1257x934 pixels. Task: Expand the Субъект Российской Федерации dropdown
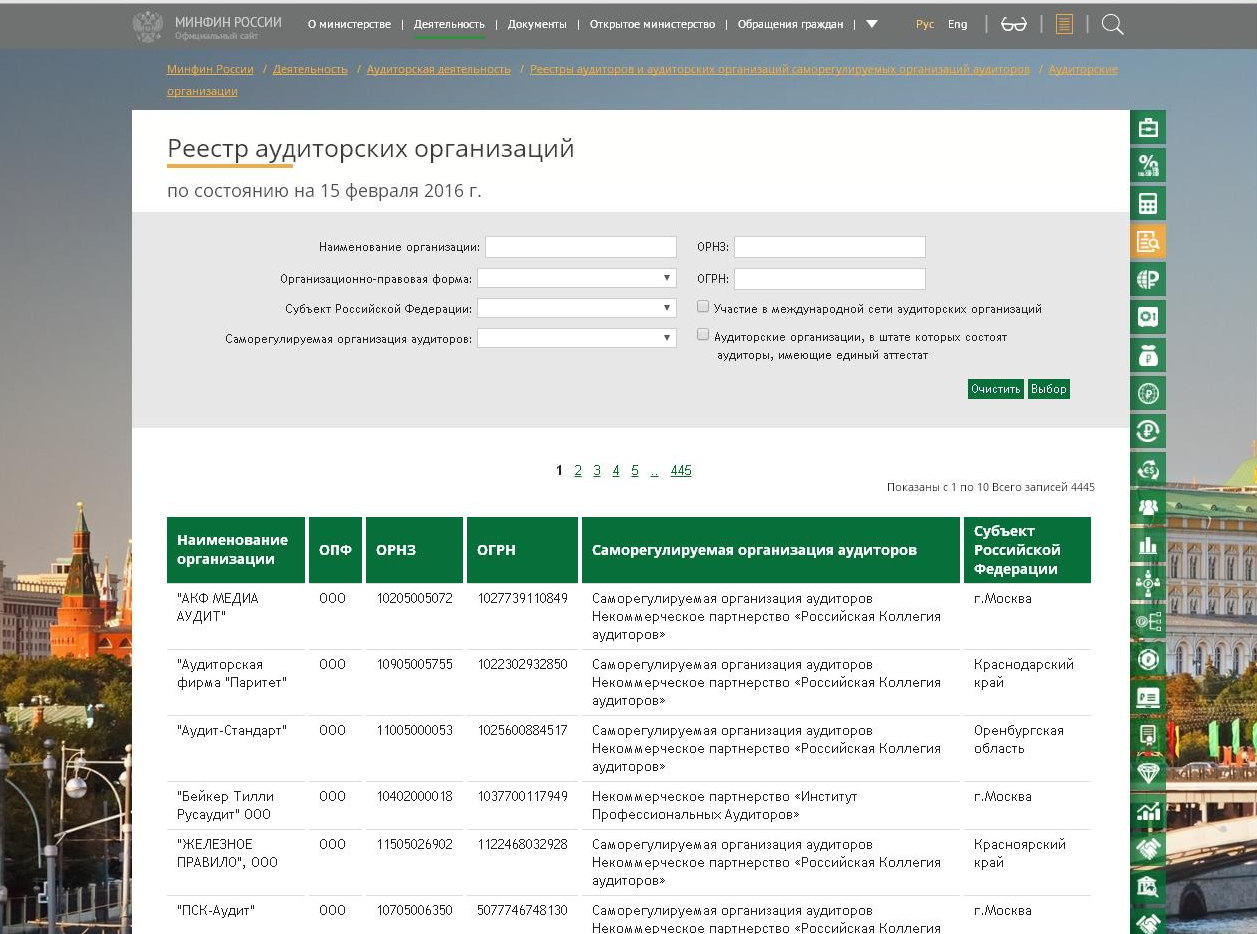[577, 308]
